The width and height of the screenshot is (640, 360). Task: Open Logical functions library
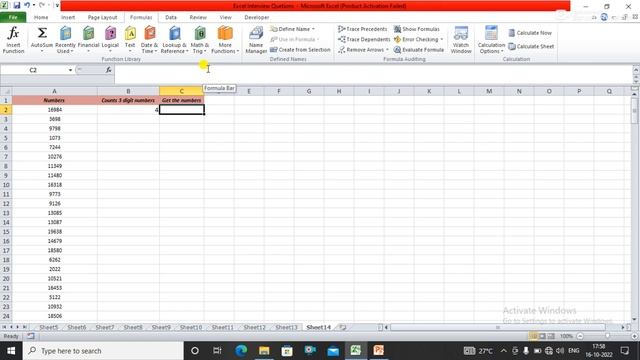[110, 40]
